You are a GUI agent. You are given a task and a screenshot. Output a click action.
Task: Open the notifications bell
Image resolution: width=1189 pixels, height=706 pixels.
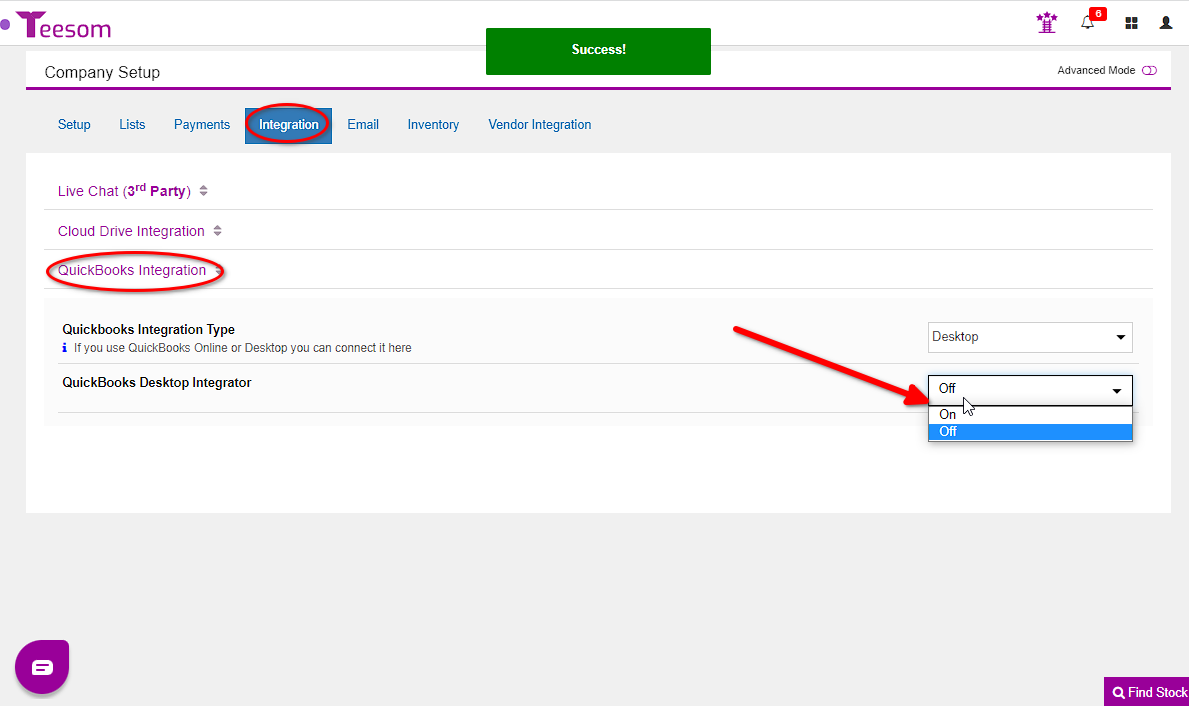[x=1088, y=22]
